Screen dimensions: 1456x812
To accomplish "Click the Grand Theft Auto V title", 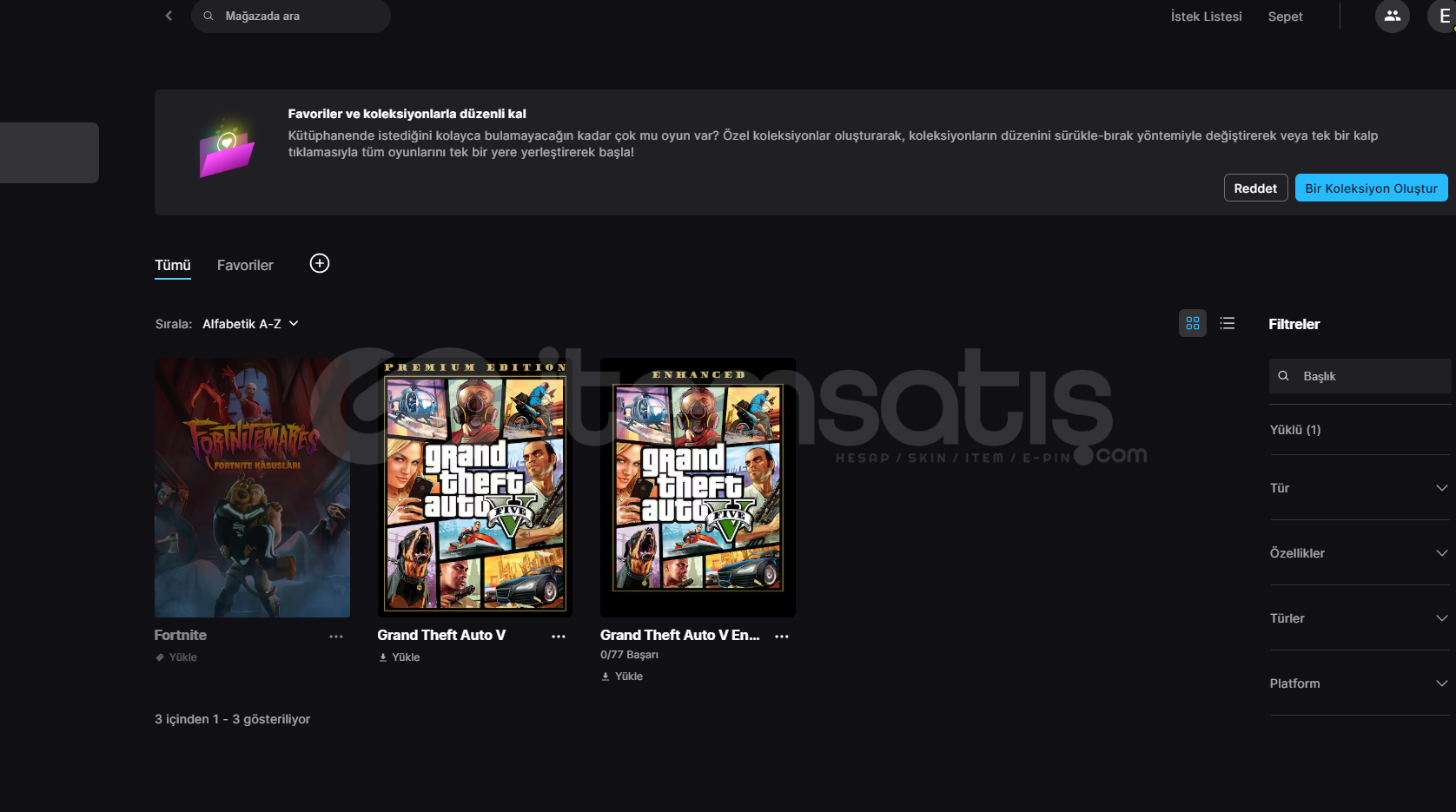I will pyautogui.click(x=441, y=636).
